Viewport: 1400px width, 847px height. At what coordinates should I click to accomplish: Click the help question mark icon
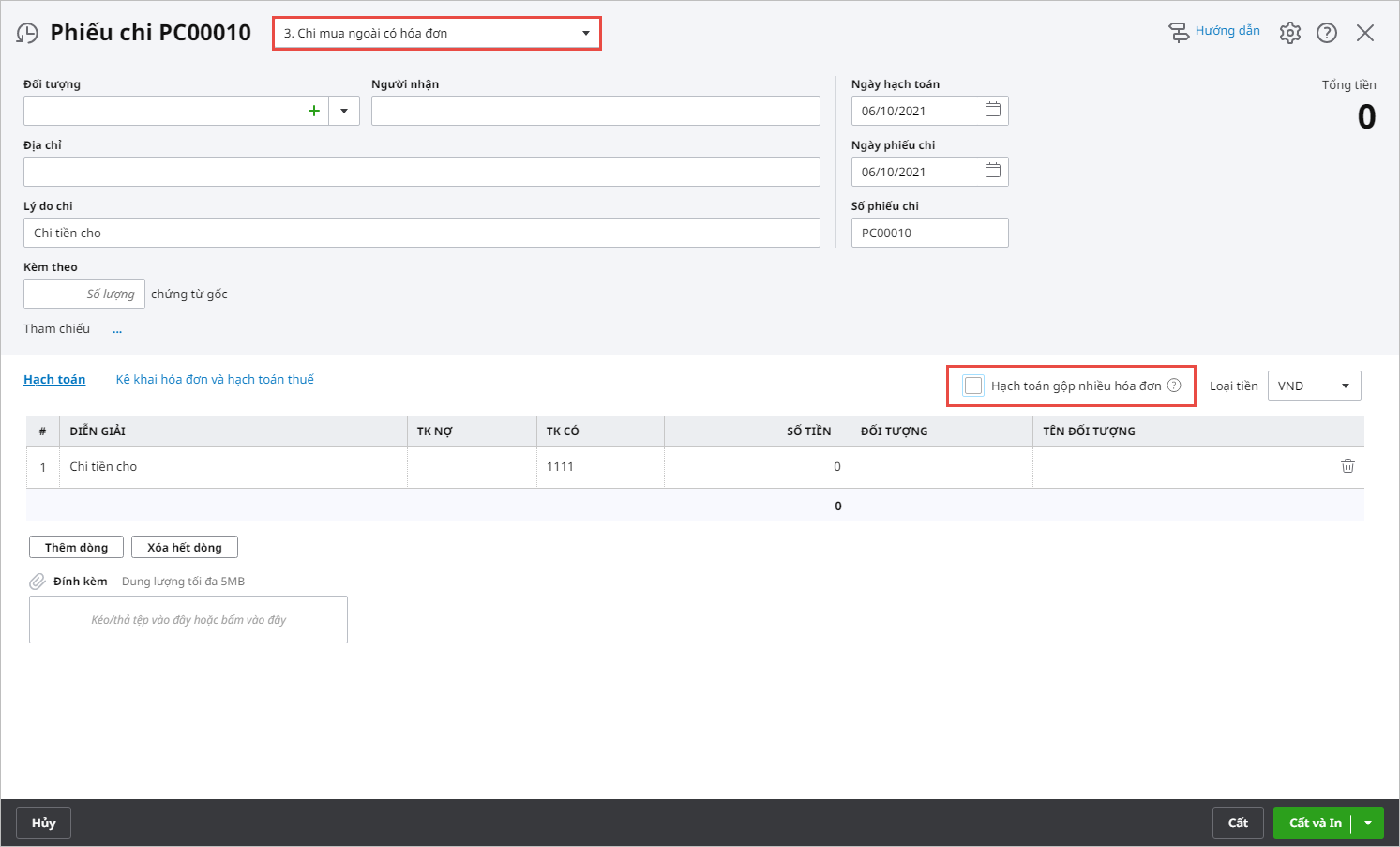(1327, 33)
